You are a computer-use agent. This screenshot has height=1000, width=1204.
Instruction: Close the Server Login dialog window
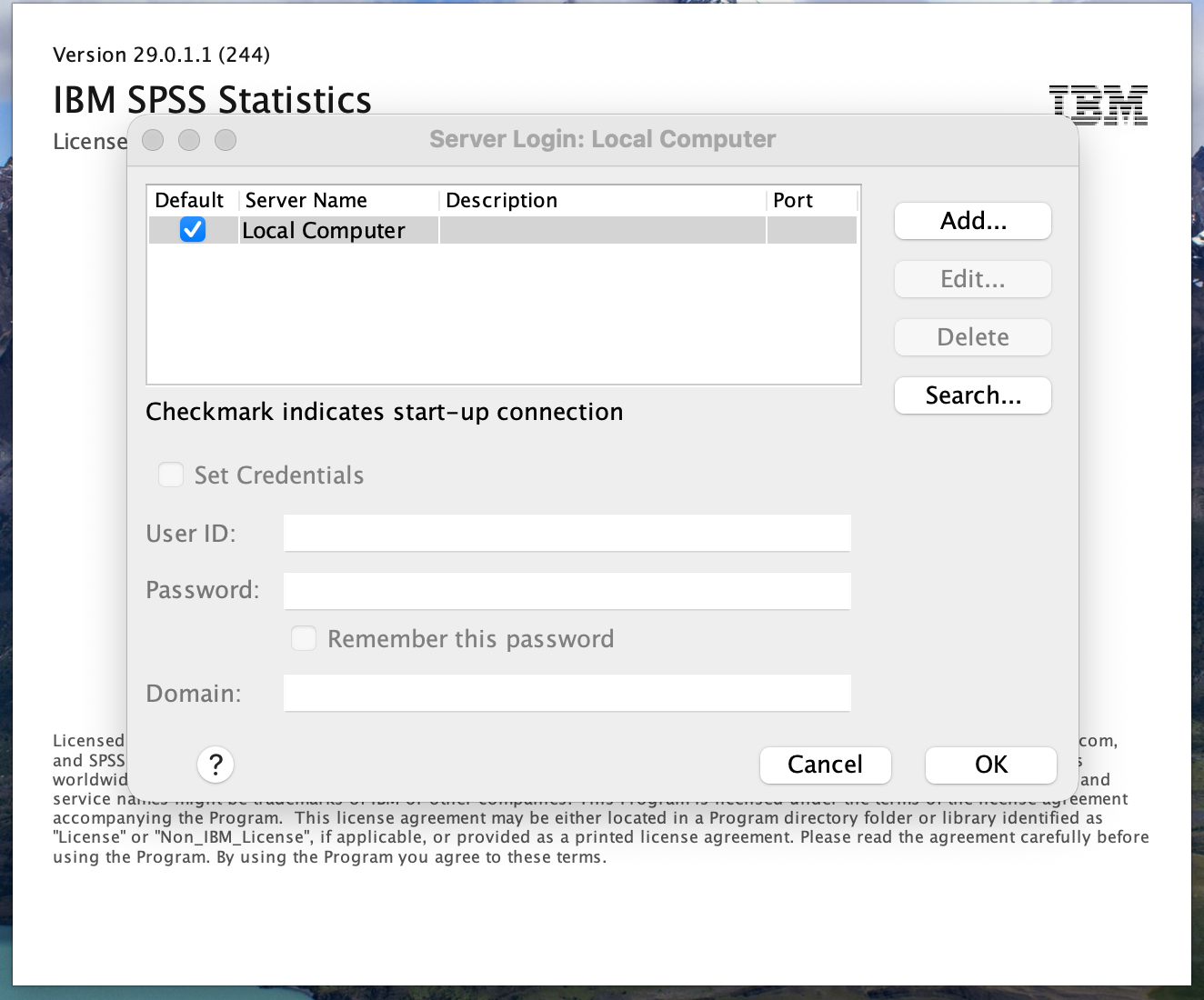click(x=153, y=140)
